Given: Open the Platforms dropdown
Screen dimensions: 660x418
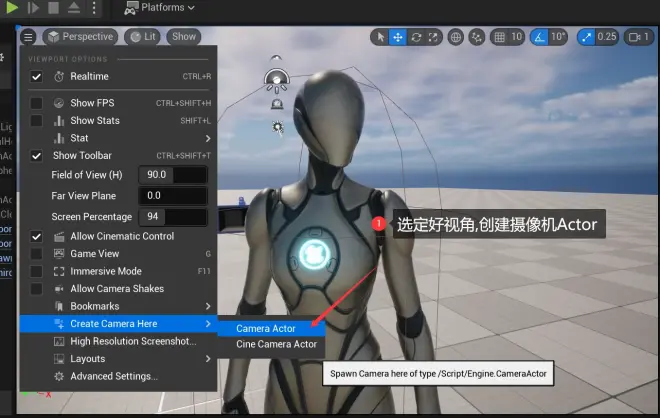Looking at the screenshot, I should tap(160, 8).
